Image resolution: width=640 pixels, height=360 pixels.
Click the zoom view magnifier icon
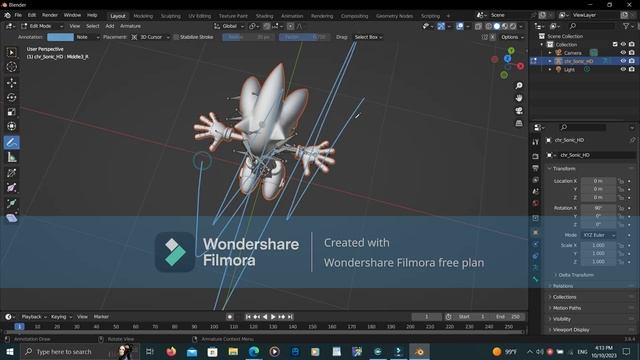pyautogui.click(x=519, y=86)
